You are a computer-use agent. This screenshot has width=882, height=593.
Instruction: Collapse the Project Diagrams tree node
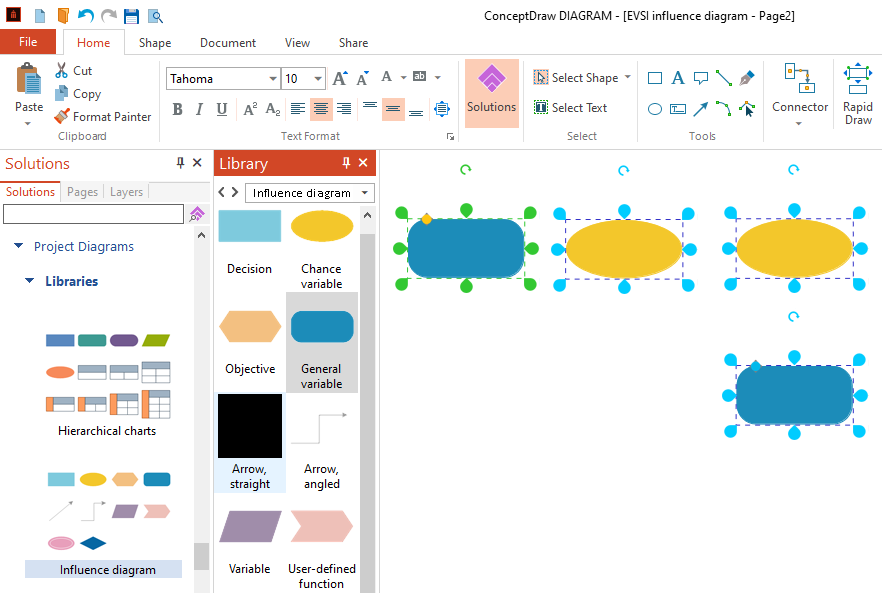[19, 246]
